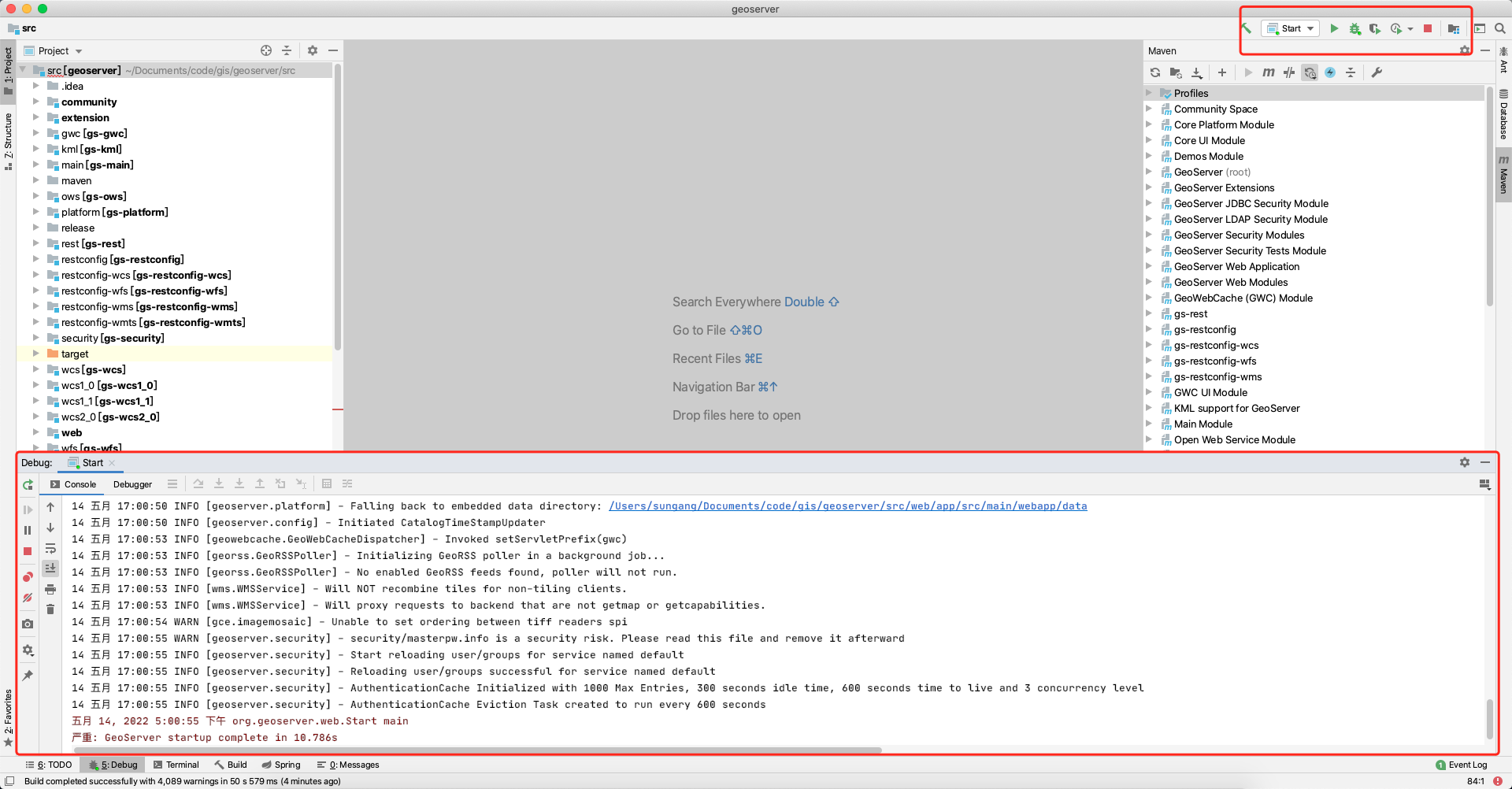1512x789 pixels.
Task: Stop the running app with the top toolbar stop button
Action: click(x=1428, y=28)
